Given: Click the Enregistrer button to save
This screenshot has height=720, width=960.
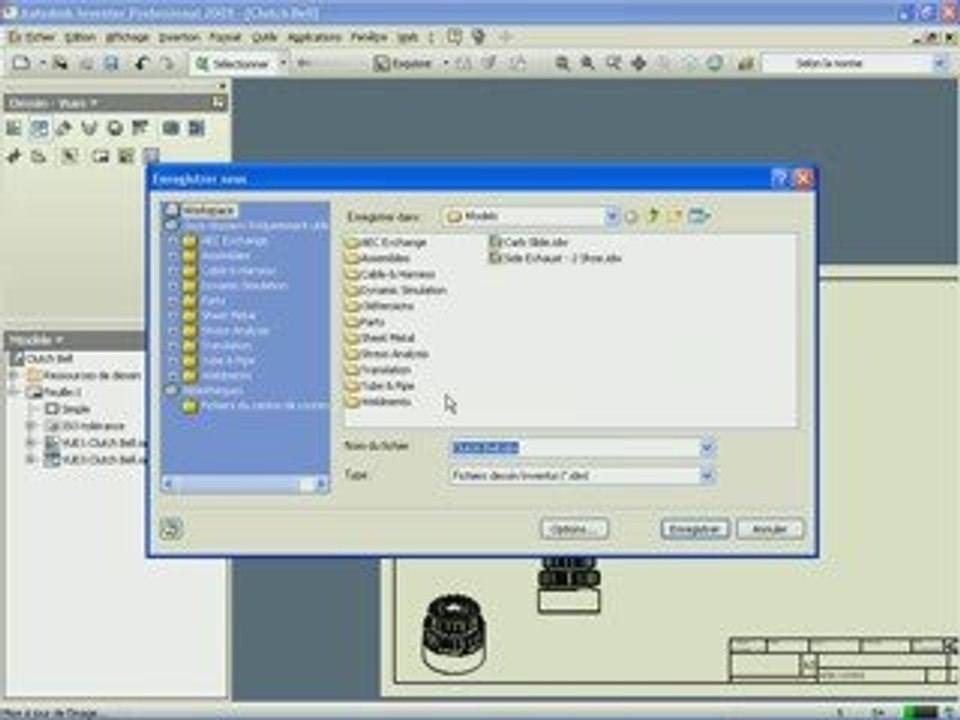Looking at the screenshot, I should tap(695, 529).
